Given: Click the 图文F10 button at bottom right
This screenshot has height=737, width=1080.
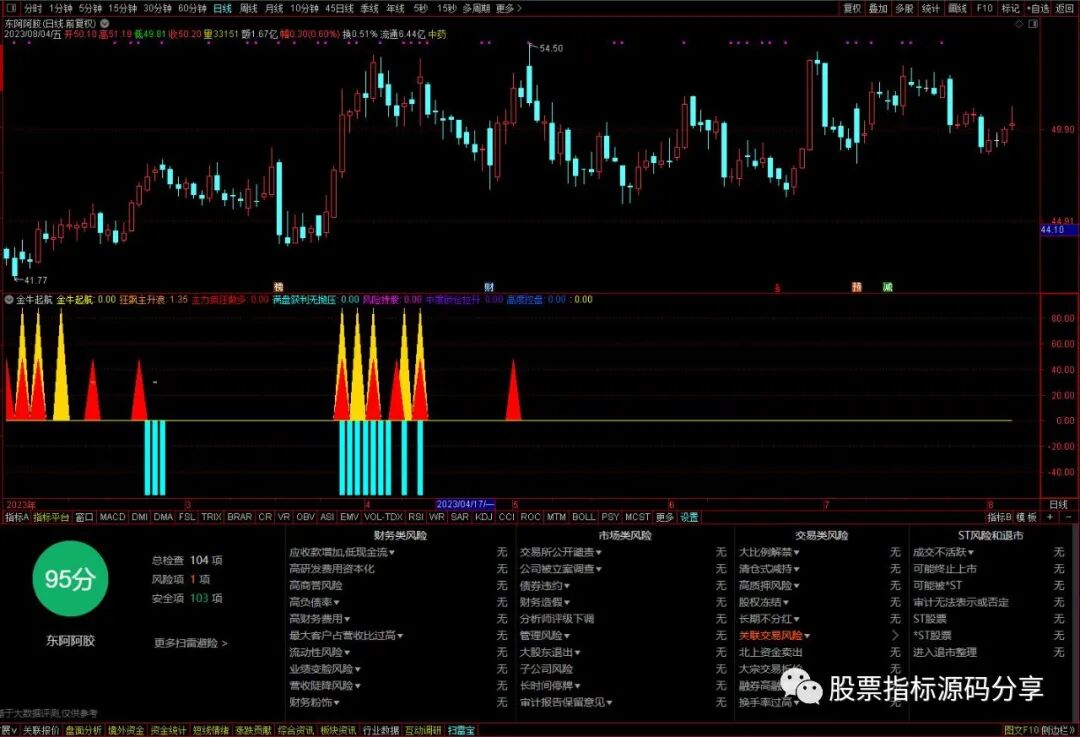Looking at the screenshot, I should 1021,730.
